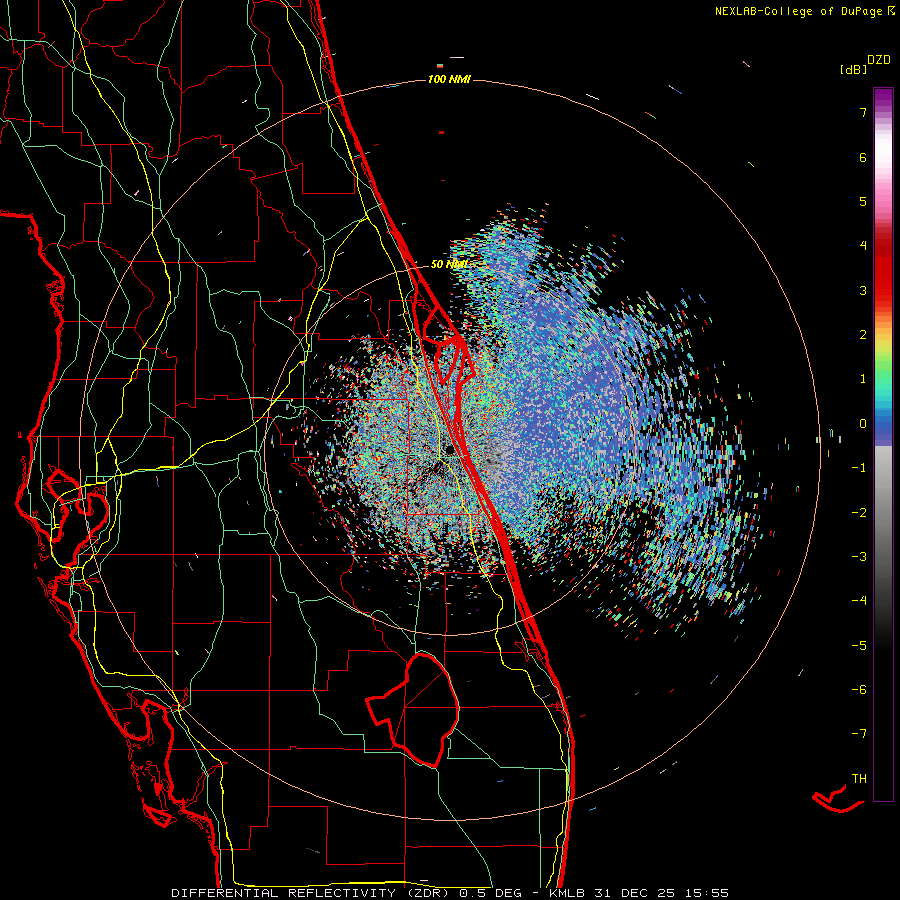Click the -1 dB tick on the color scale
Screen dimensions: 900x900
coord(859,468)
